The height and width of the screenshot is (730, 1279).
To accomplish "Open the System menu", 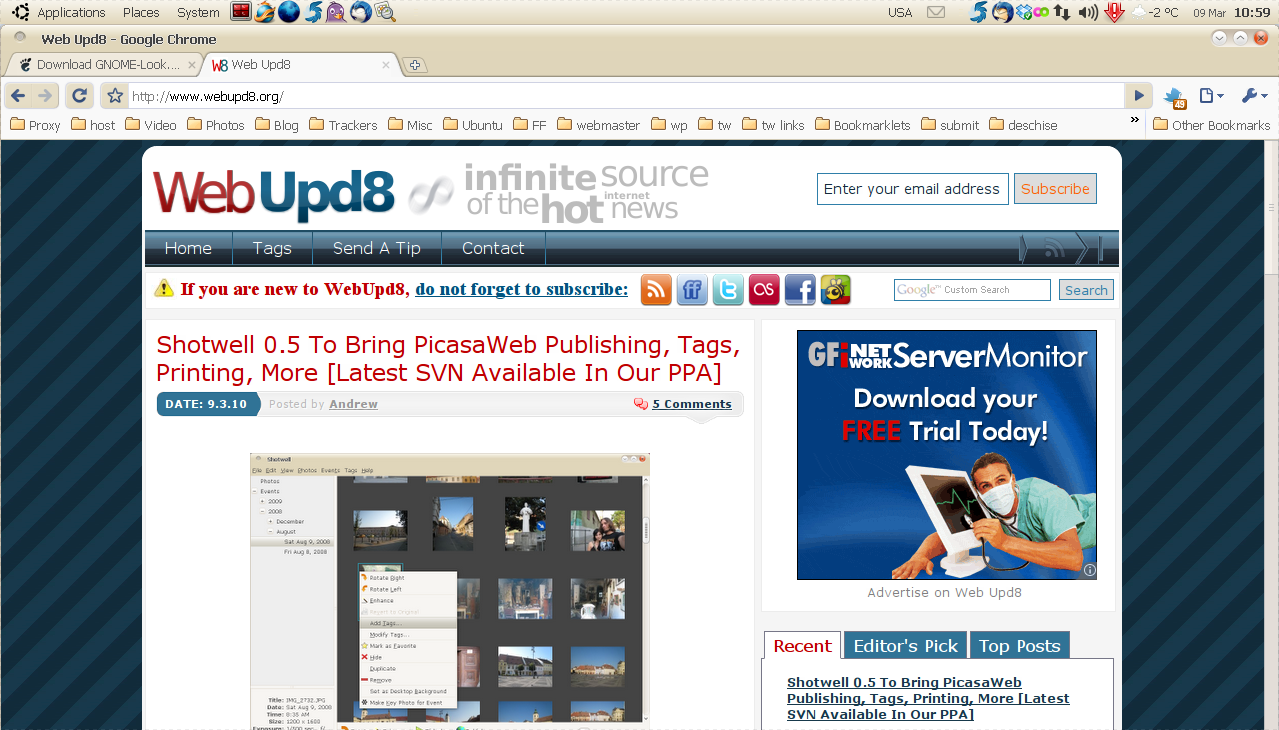I will tap(198, 12).
